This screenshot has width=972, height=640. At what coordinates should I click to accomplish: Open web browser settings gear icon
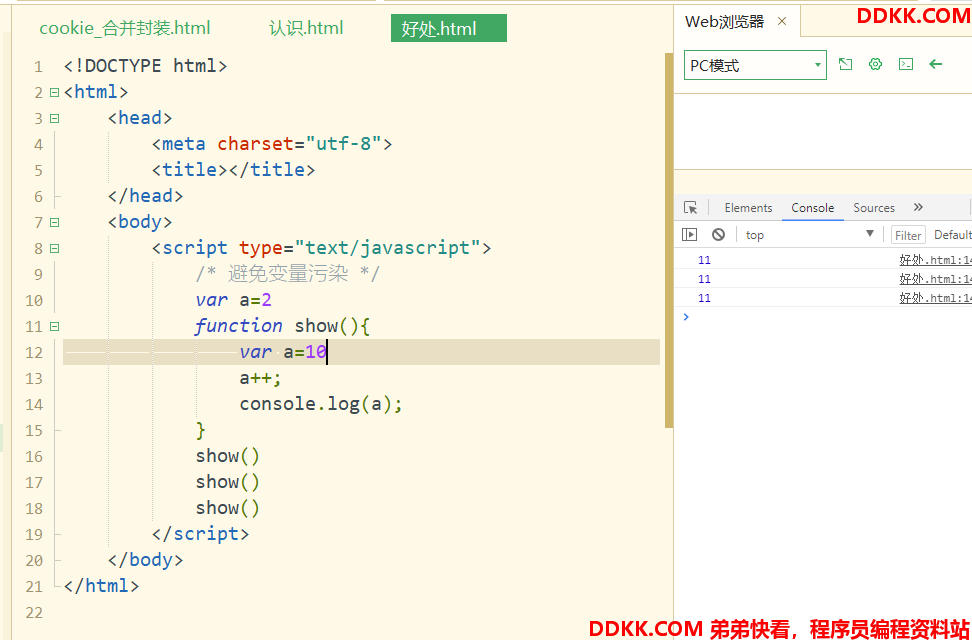pyautogui.click(x=875, y=64)
